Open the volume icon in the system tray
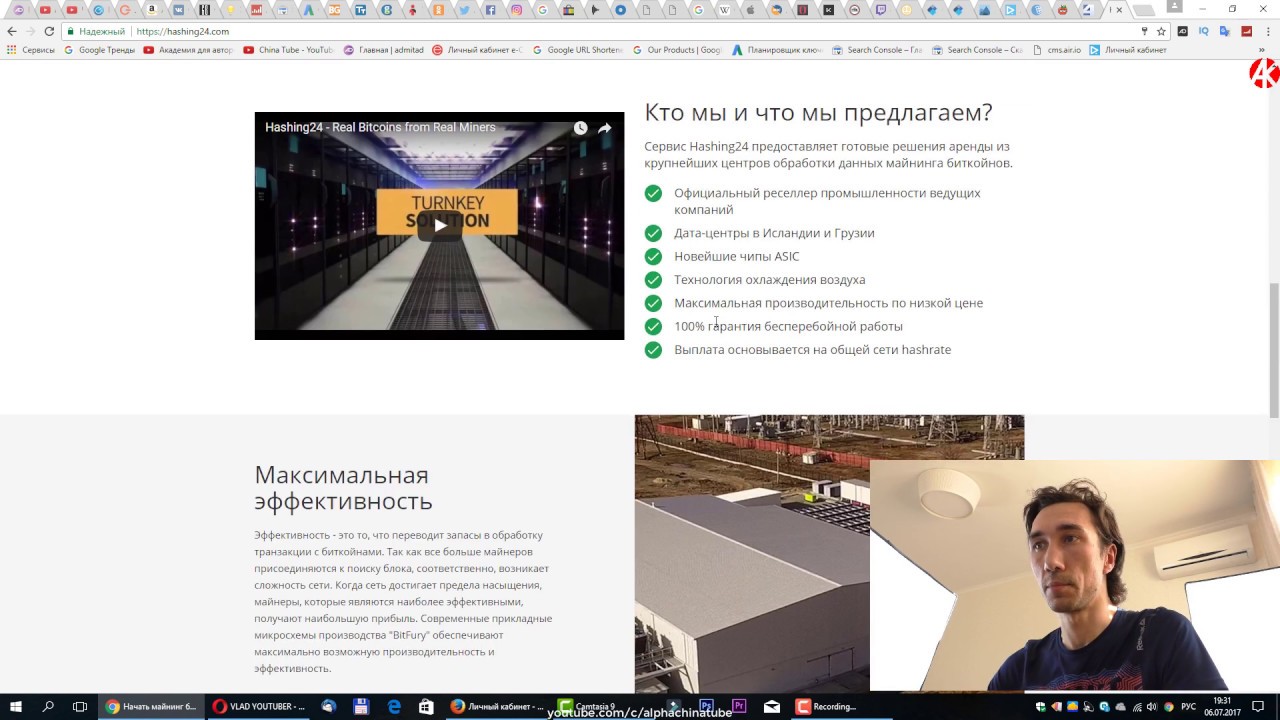The height and width of the screenshot is (720, 1280). [1151, 706]
